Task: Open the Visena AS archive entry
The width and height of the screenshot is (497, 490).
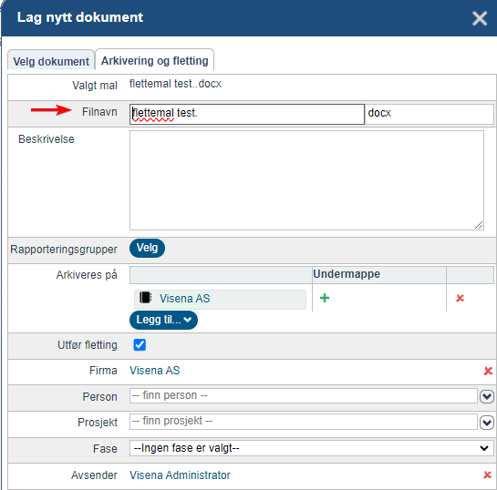Action: pos(185,298)
